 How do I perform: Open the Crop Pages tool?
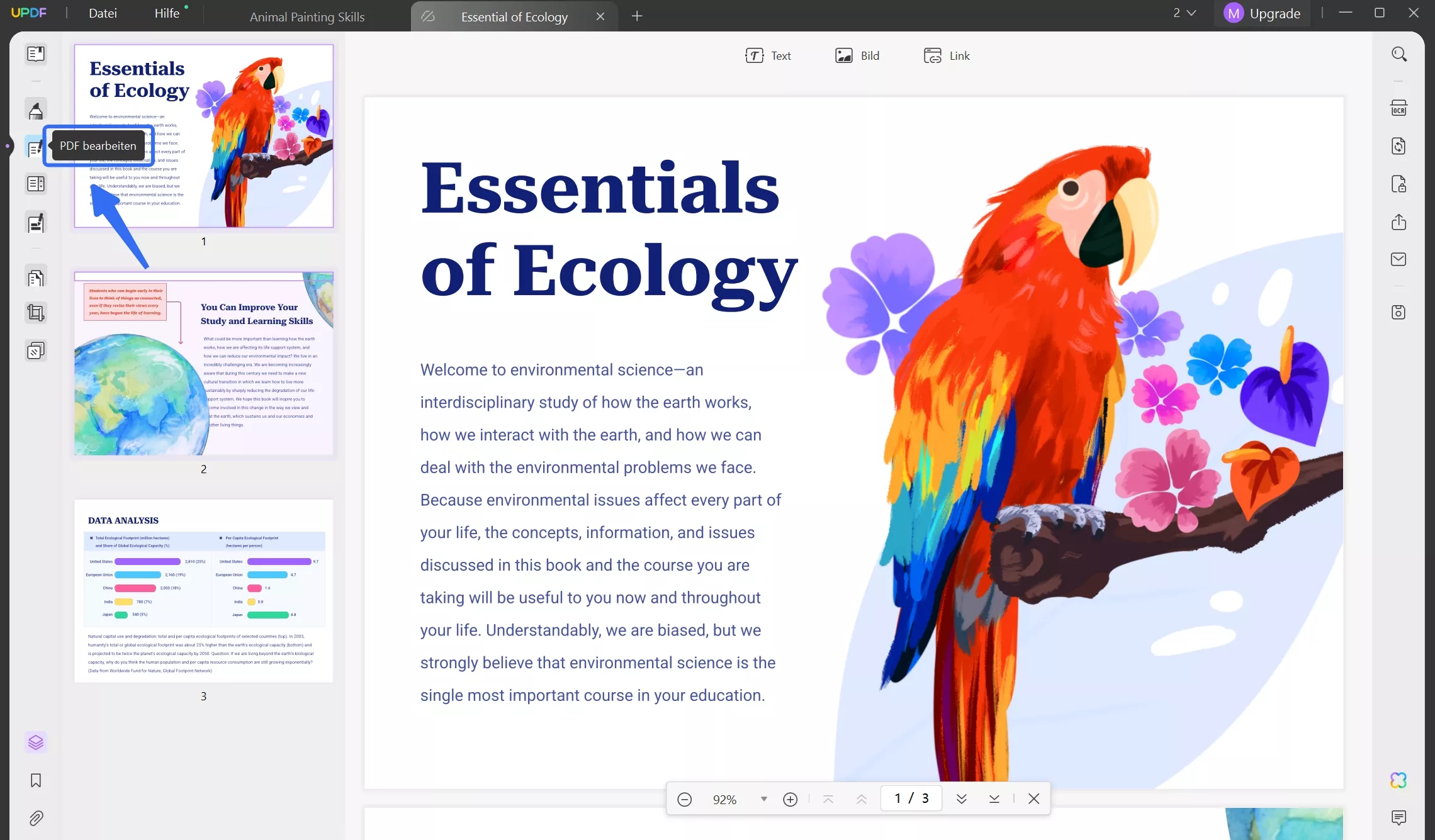coord(36,313)
